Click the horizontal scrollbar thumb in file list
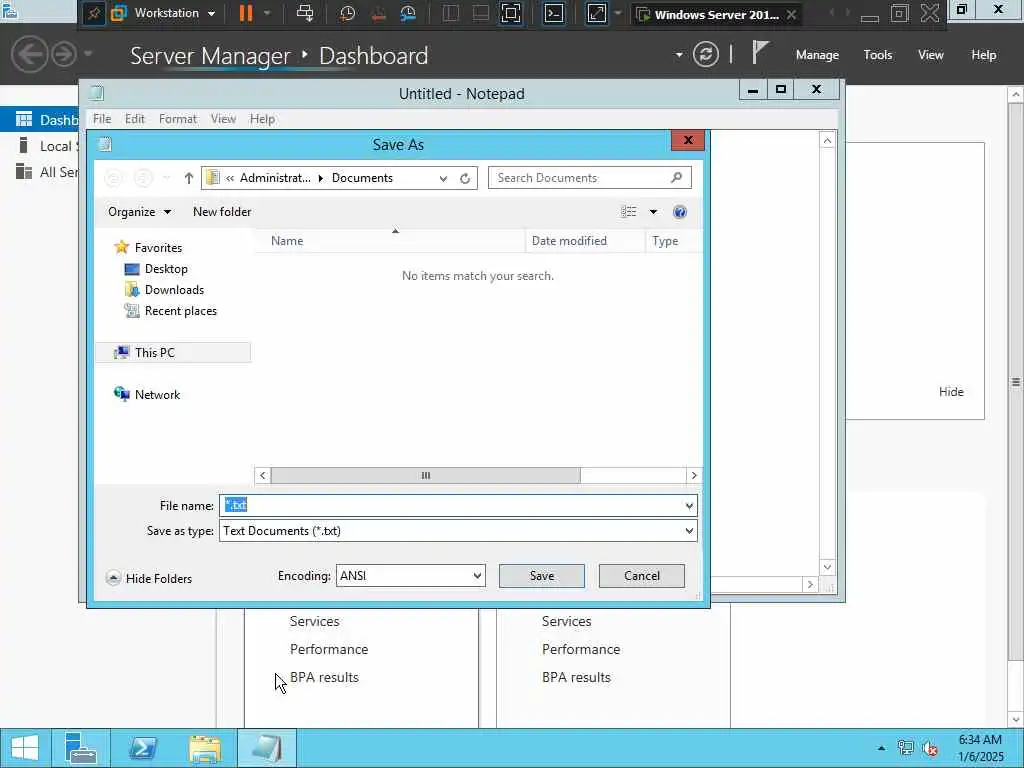1024x768 pixels. (x=425, y=475)
